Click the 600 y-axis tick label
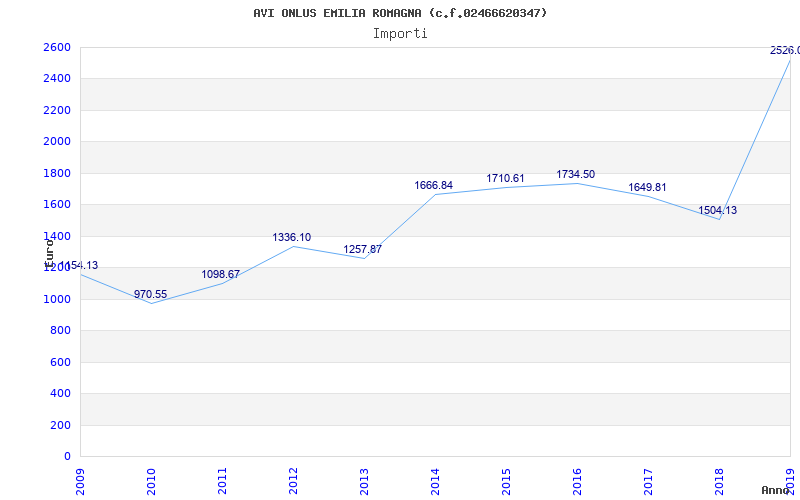The width and height of the screenshot is (800, 500). pos(60,362)
